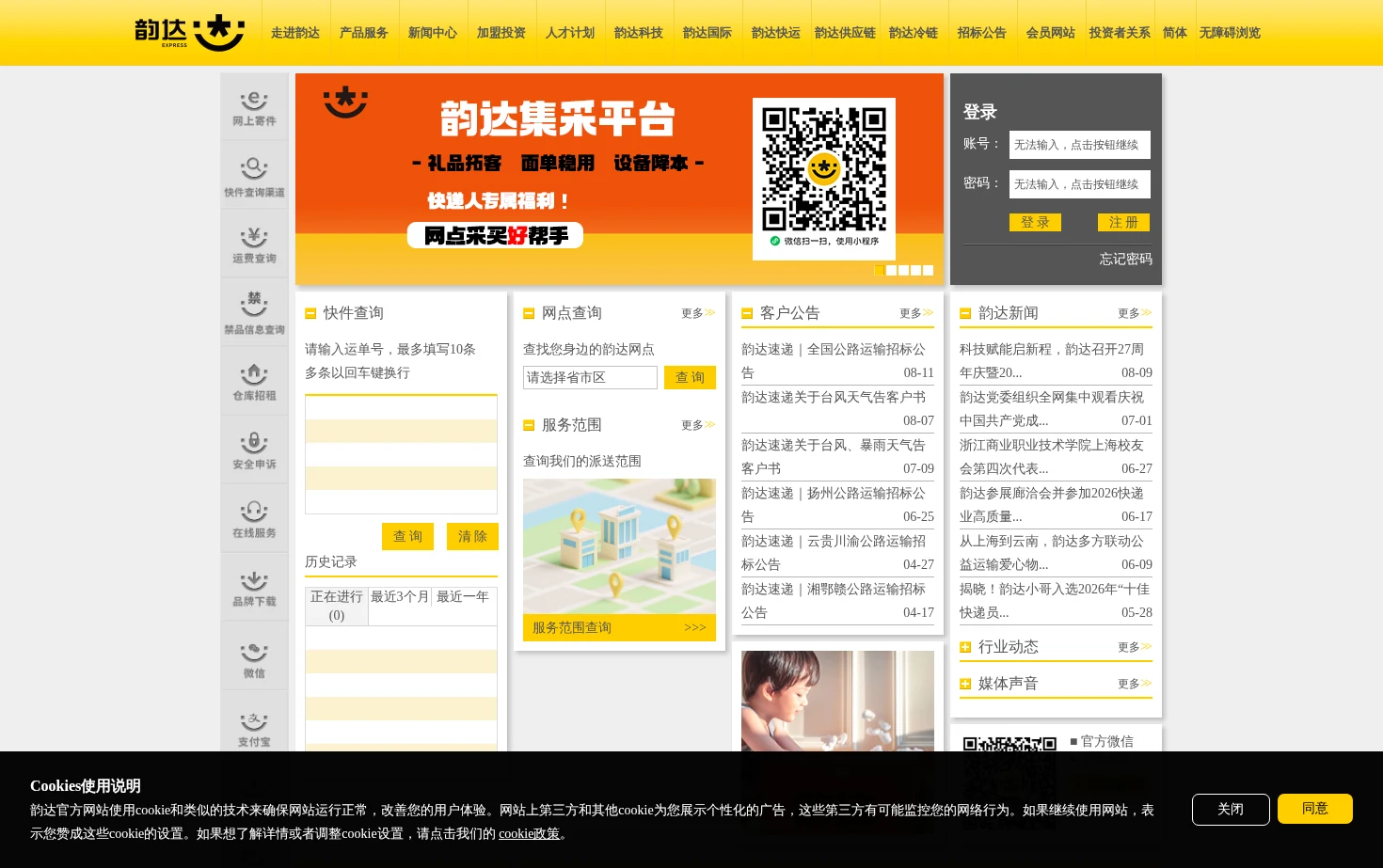Close the cookie banner with 关闭
Screen dimensions: 1383x868
coord(1231,810)
